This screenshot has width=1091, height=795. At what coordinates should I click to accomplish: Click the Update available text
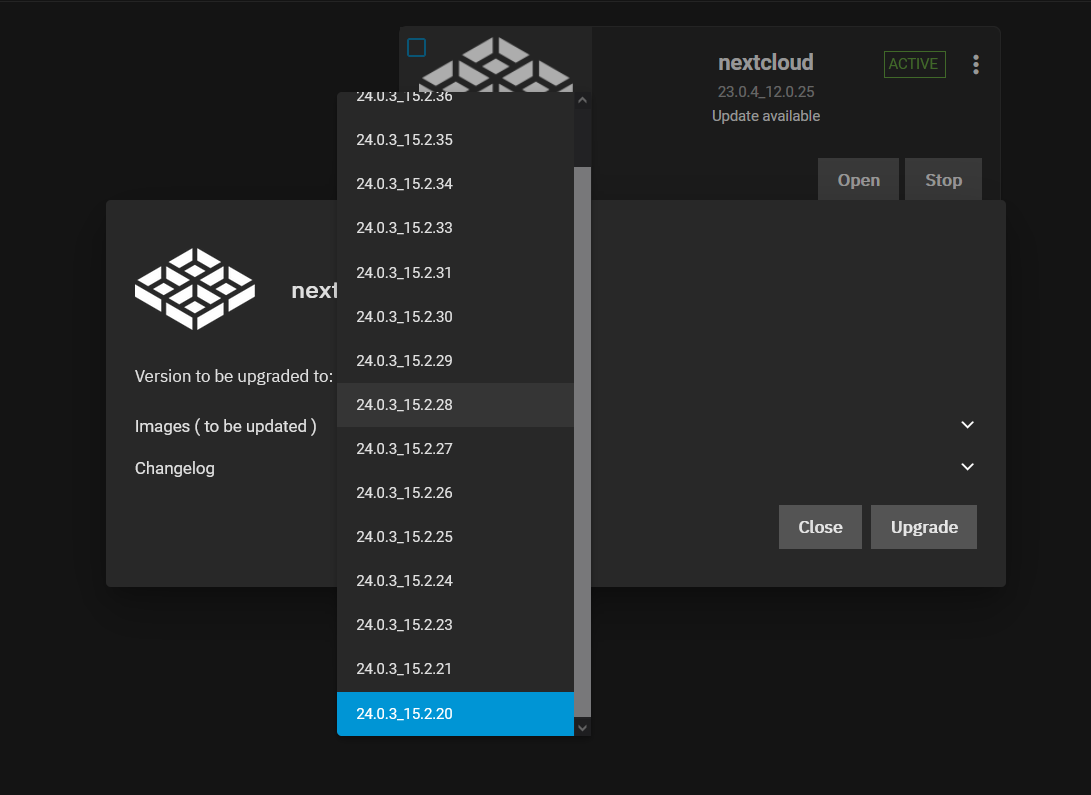(x=765, y=116)
